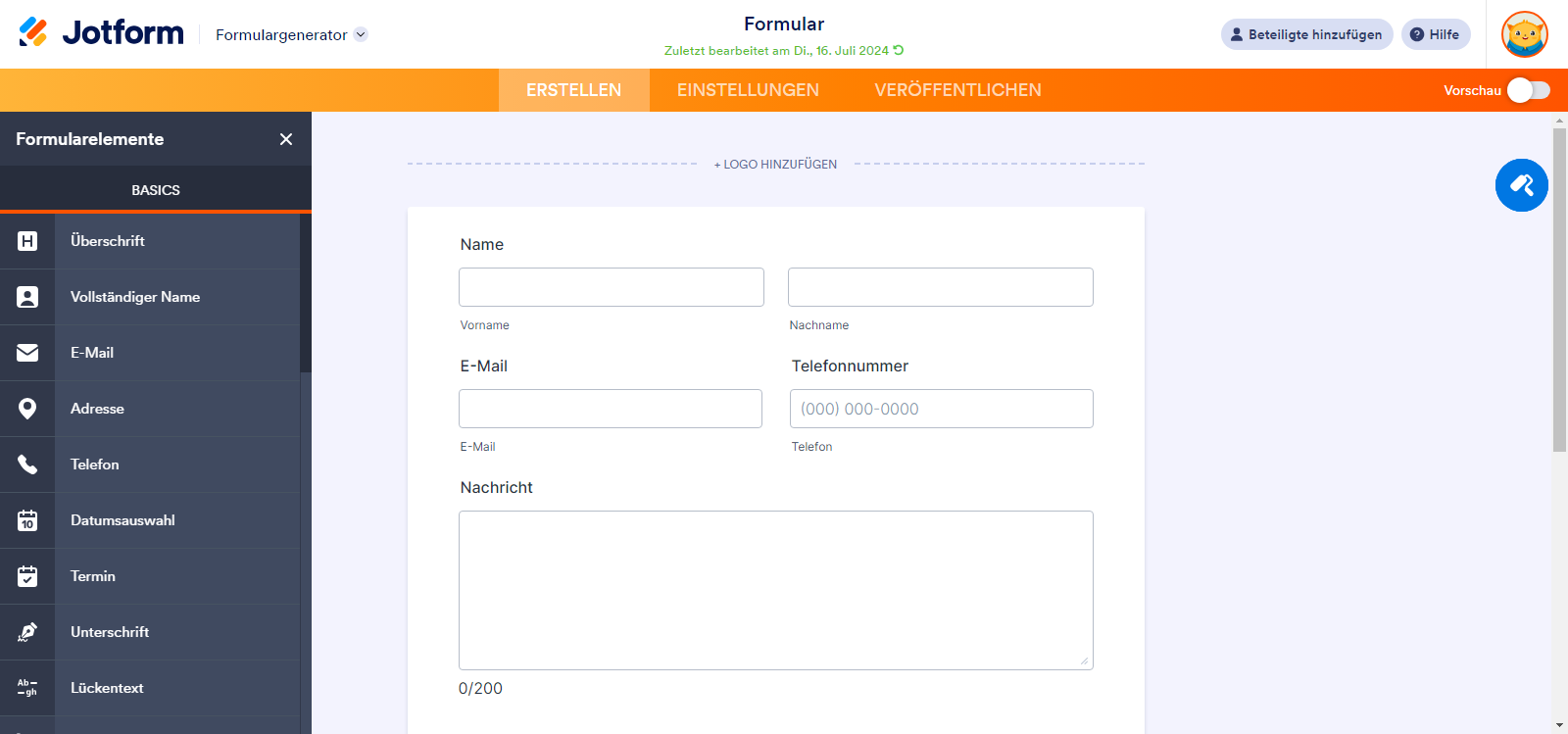1568x734 pixels.
Task: Click the Termin appointment calendar icon
Action: (x=27, y=576)
